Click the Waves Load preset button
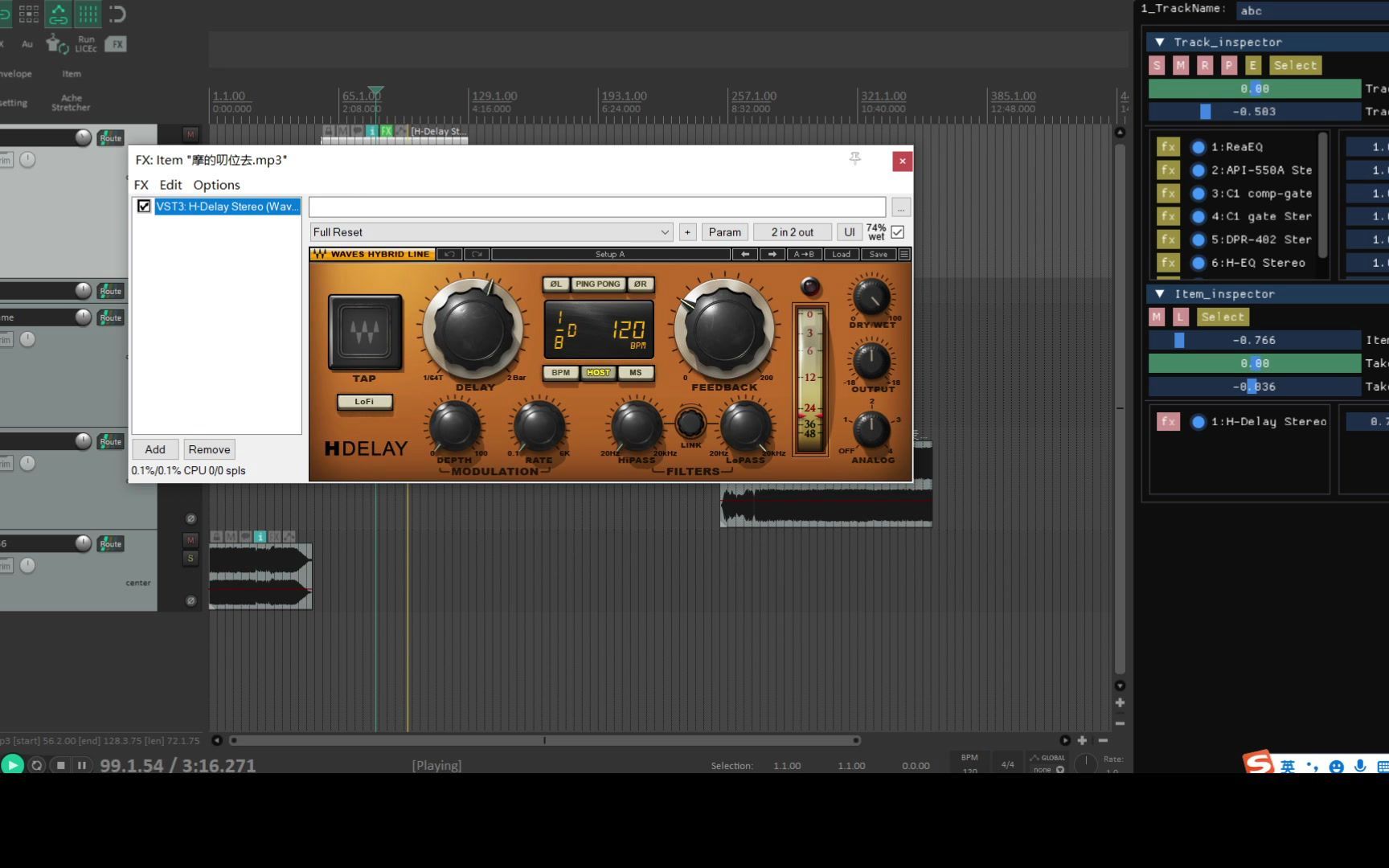 click(x=841, y=254)
